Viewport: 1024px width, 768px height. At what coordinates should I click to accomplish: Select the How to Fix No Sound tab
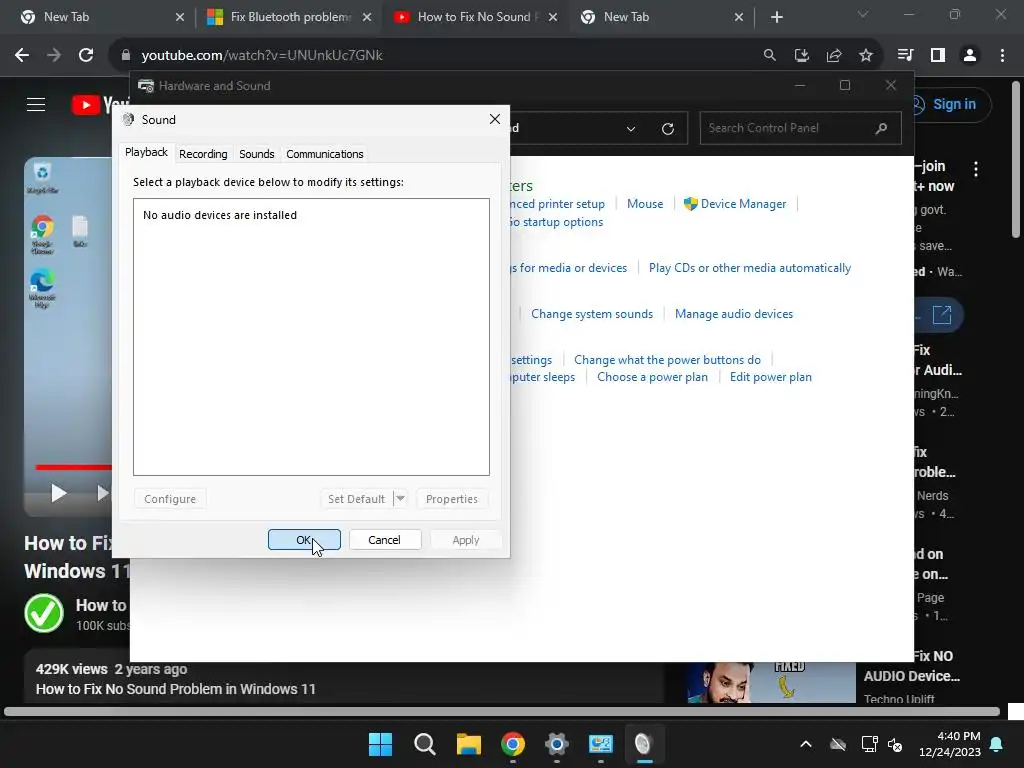click(475, 17)
